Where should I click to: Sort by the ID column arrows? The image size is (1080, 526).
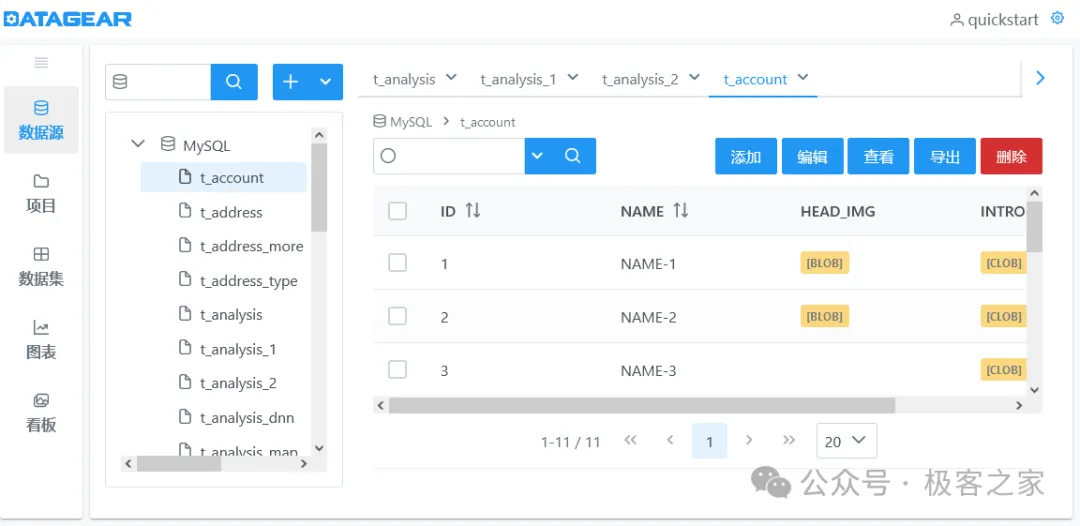pos(472,211)
